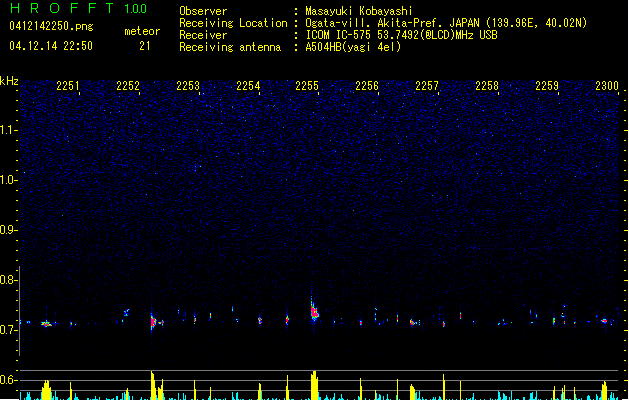Click the 1.1 frequency axis label

(x=8, y=130)
